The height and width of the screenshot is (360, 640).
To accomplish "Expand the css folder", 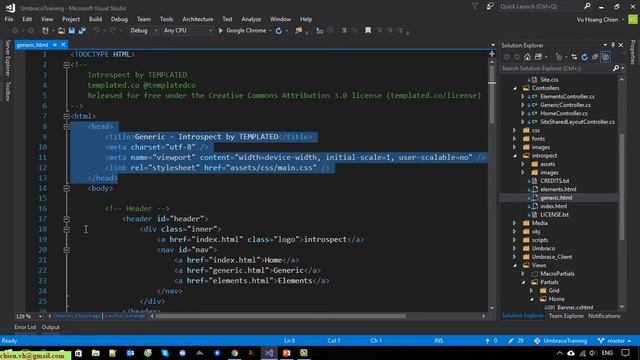I will click(x=515, y=130).
